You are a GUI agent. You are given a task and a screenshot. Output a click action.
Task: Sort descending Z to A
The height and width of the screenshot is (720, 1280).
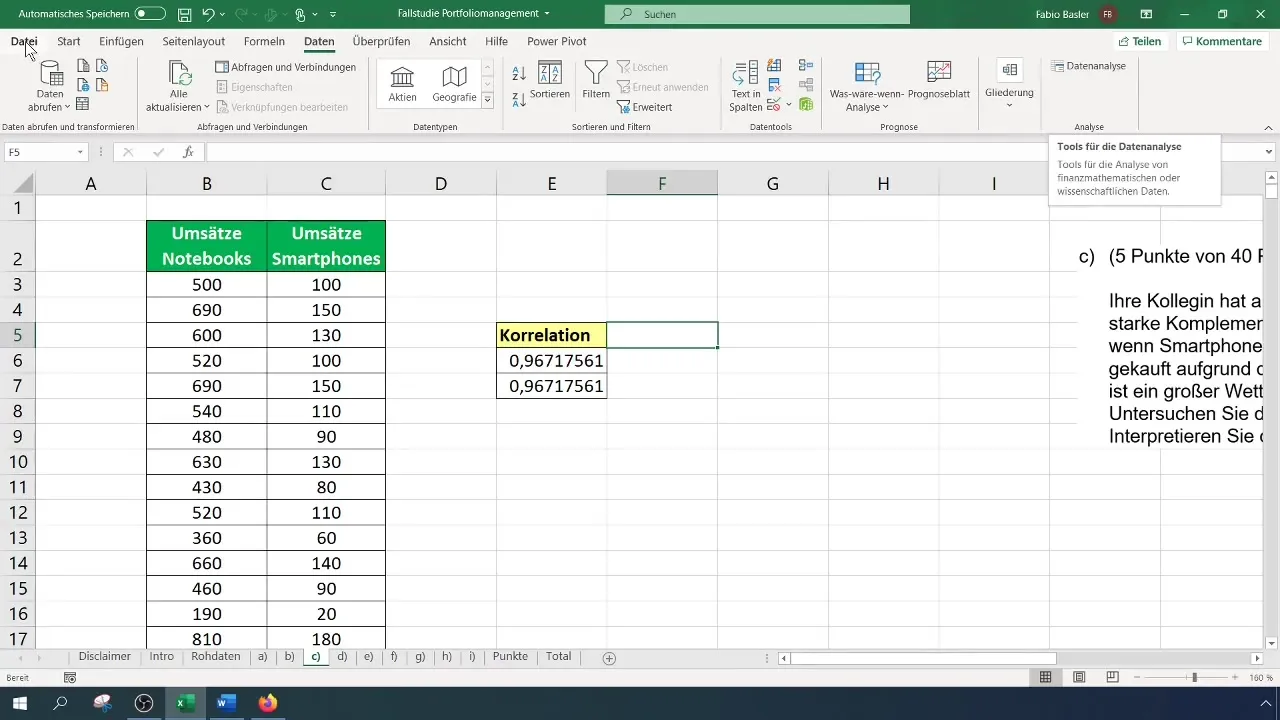coord(519,99)
